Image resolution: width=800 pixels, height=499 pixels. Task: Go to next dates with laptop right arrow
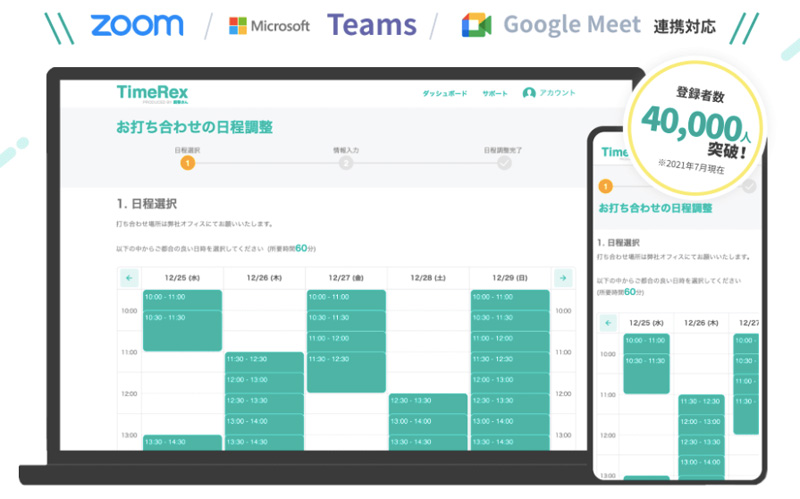[x=563, y=277]
